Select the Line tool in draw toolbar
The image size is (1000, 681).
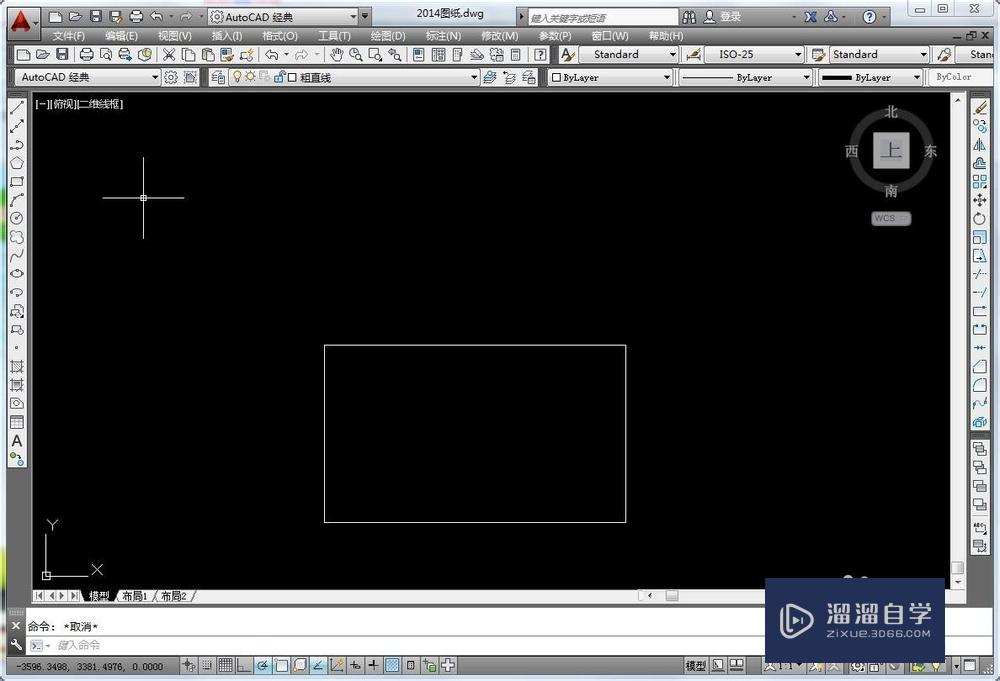tap(17, 108)
